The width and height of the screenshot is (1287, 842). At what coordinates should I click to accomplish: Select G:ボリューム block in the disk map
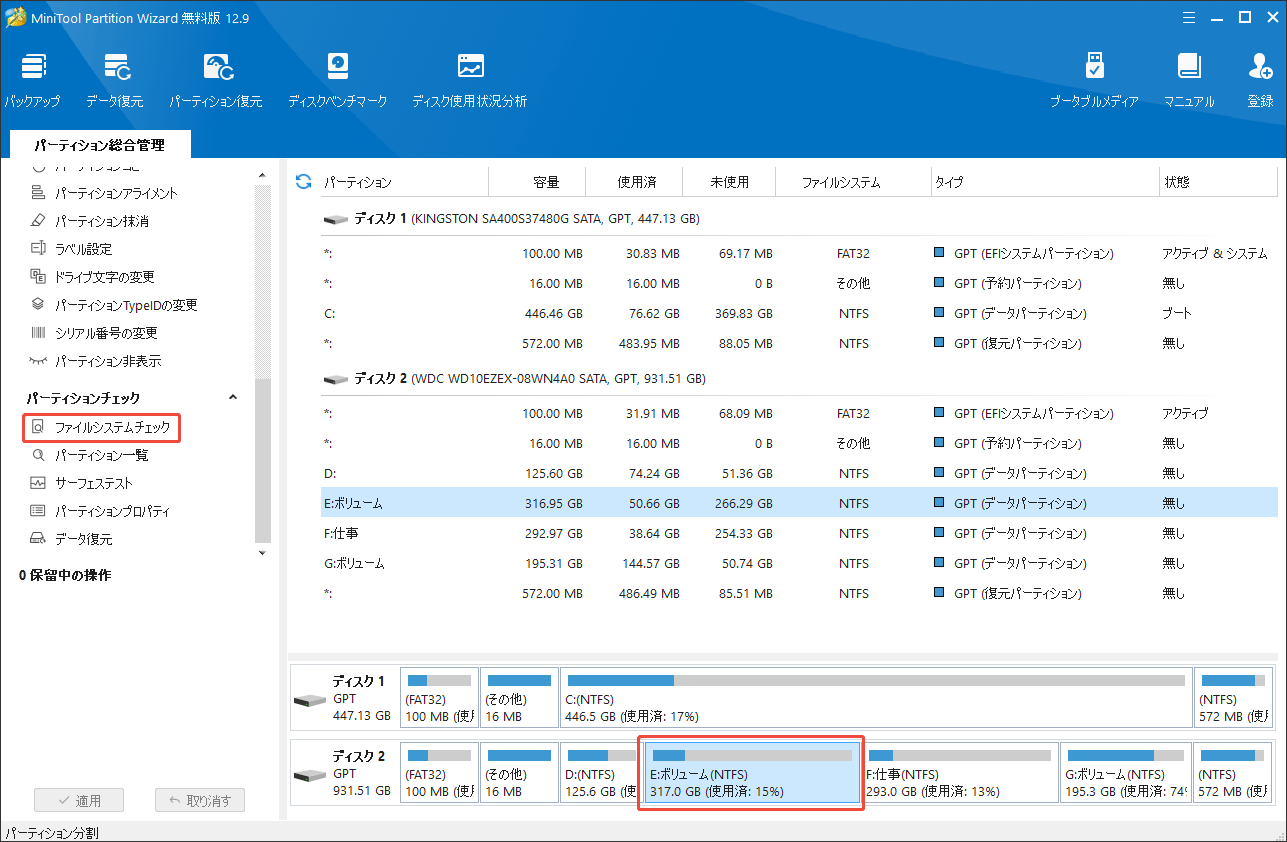[x=1126, y=772]
